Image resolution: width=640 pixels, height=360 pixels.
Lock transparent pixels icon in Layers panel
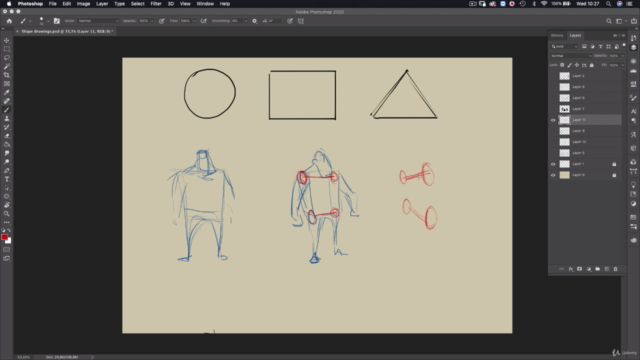[562, 65]
